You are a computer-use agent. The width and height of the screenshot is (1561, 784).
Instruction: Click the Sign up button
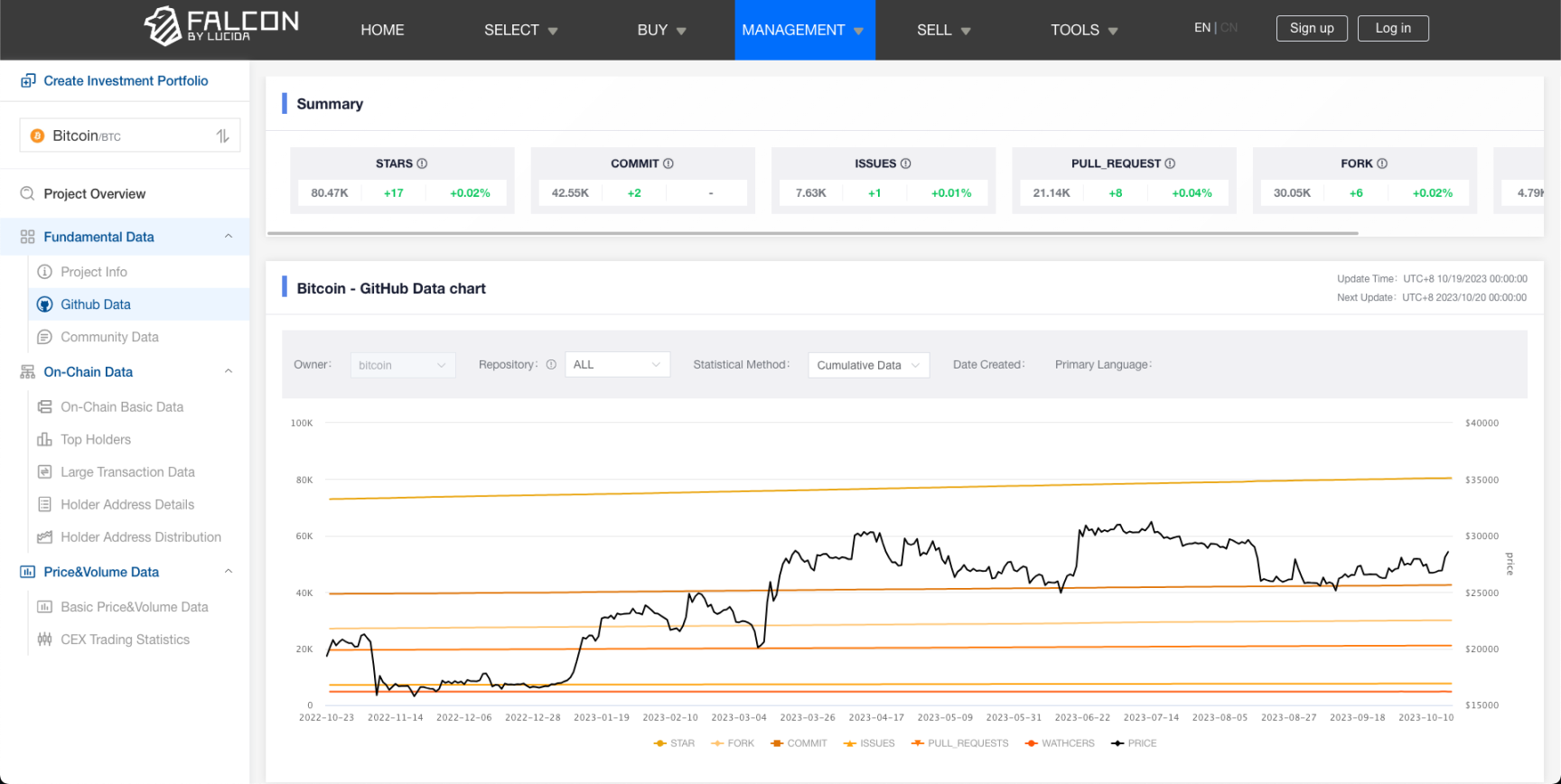[x=1312, y=28]
